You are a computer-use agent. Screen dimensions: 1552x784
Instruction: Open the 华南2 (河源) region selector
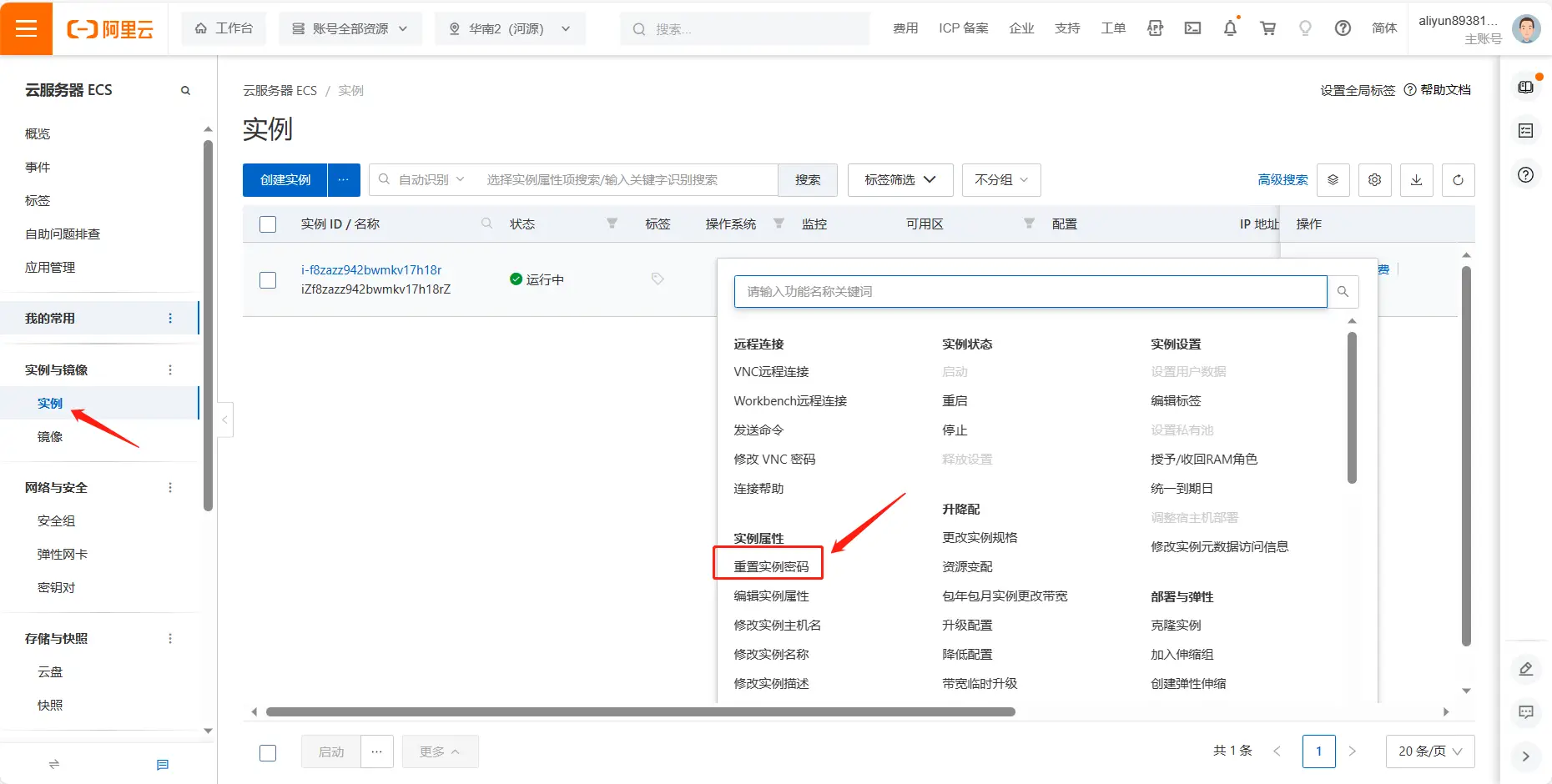tap(510, 28)
